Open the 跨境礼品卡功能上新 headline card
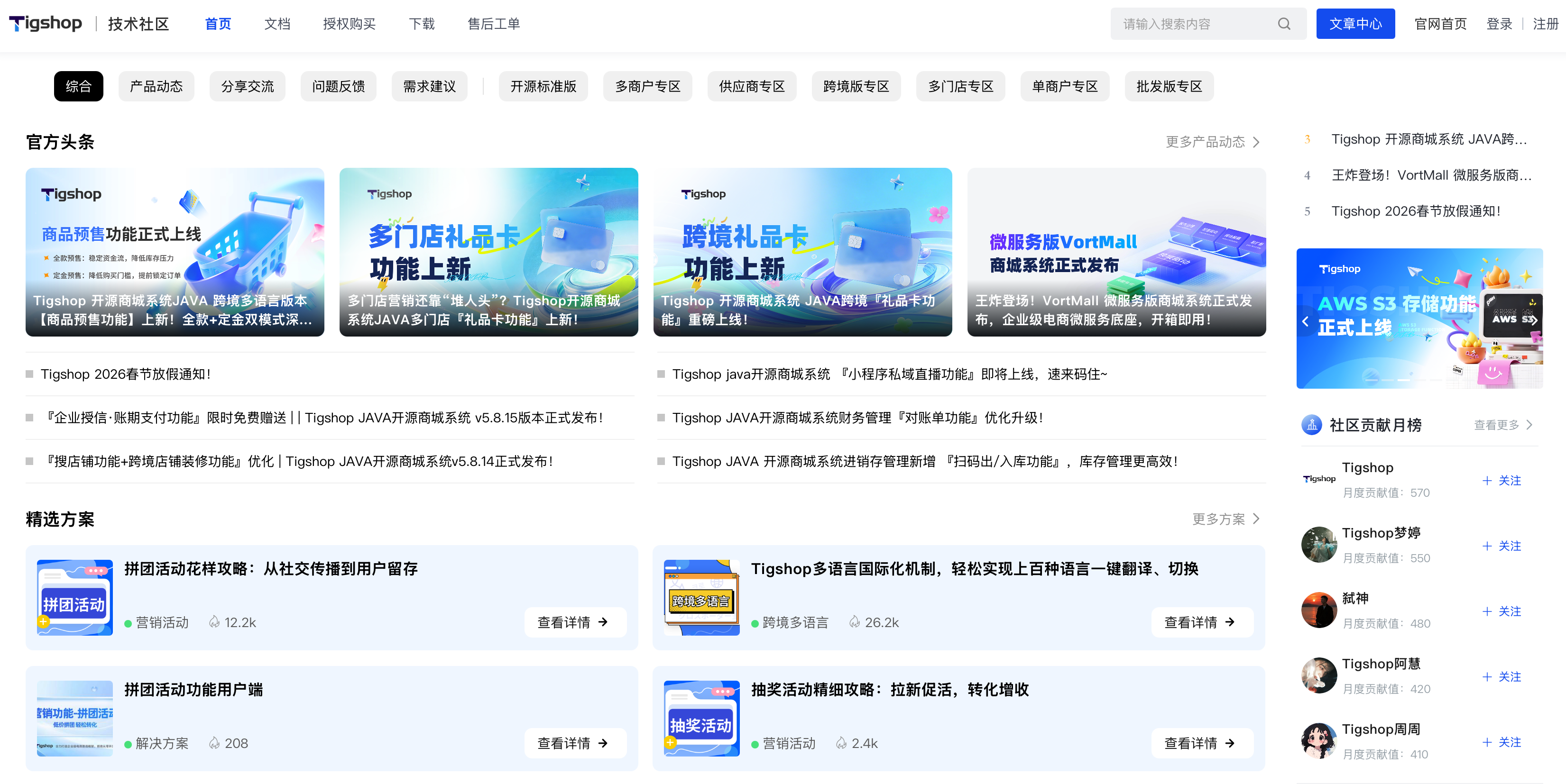Viewport: 1566px width, 784px height. coord(802,252)
